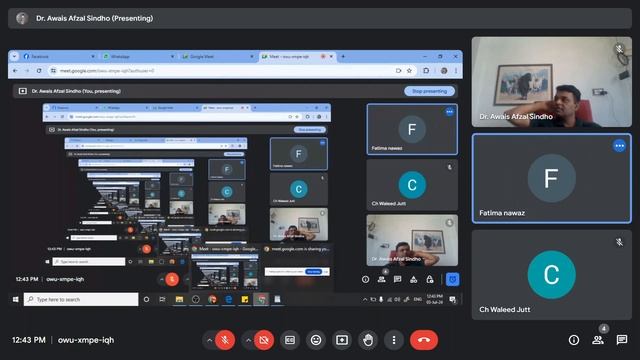Open the tab search chevron in shared Chrome
The height and width of the screenshot is (360, 640).
14,56
